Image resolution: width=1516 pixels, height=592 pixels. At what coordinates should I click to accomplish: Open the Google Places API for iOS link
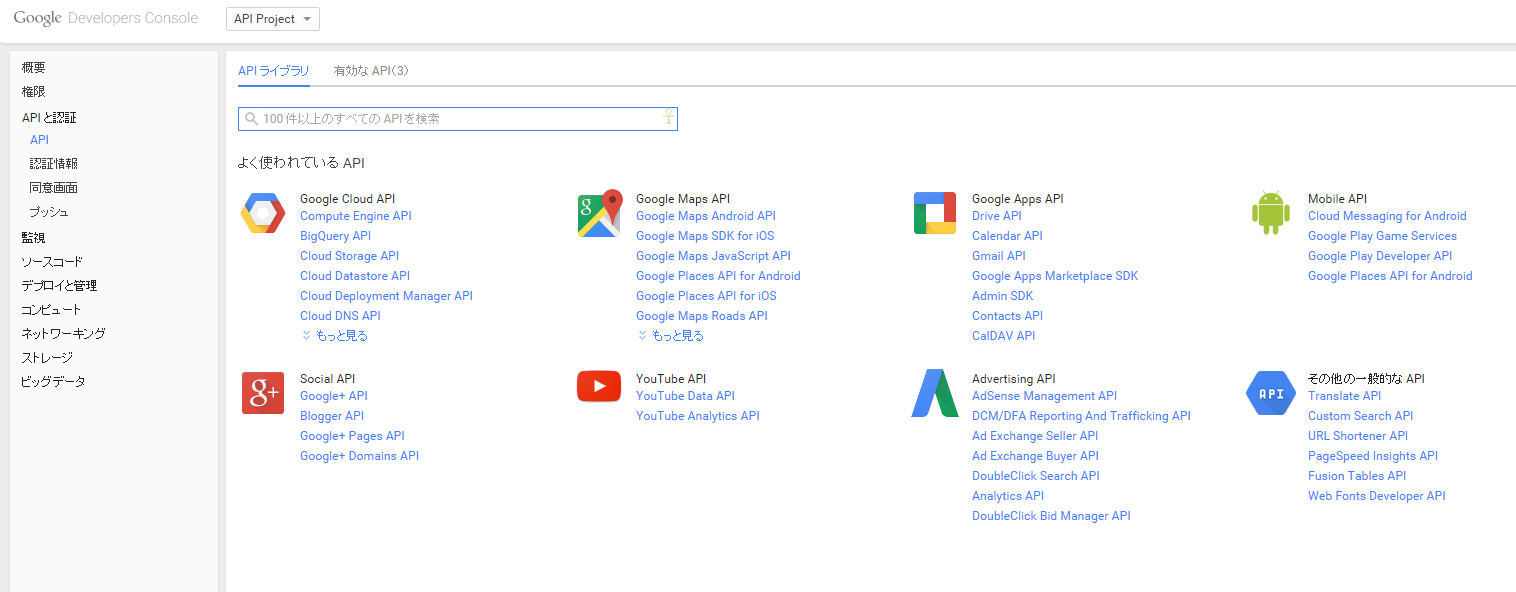(706, 296)
